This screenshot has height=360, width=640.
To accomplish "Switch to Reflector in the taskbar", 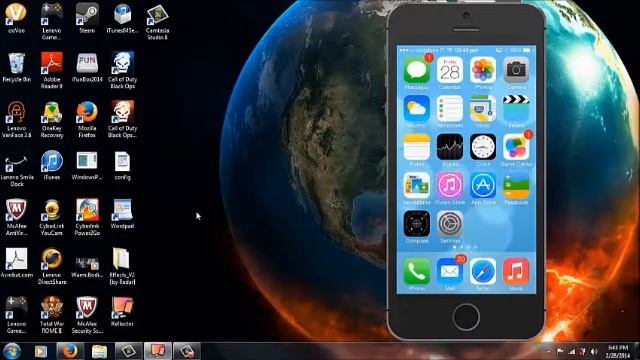I will 158,351.
